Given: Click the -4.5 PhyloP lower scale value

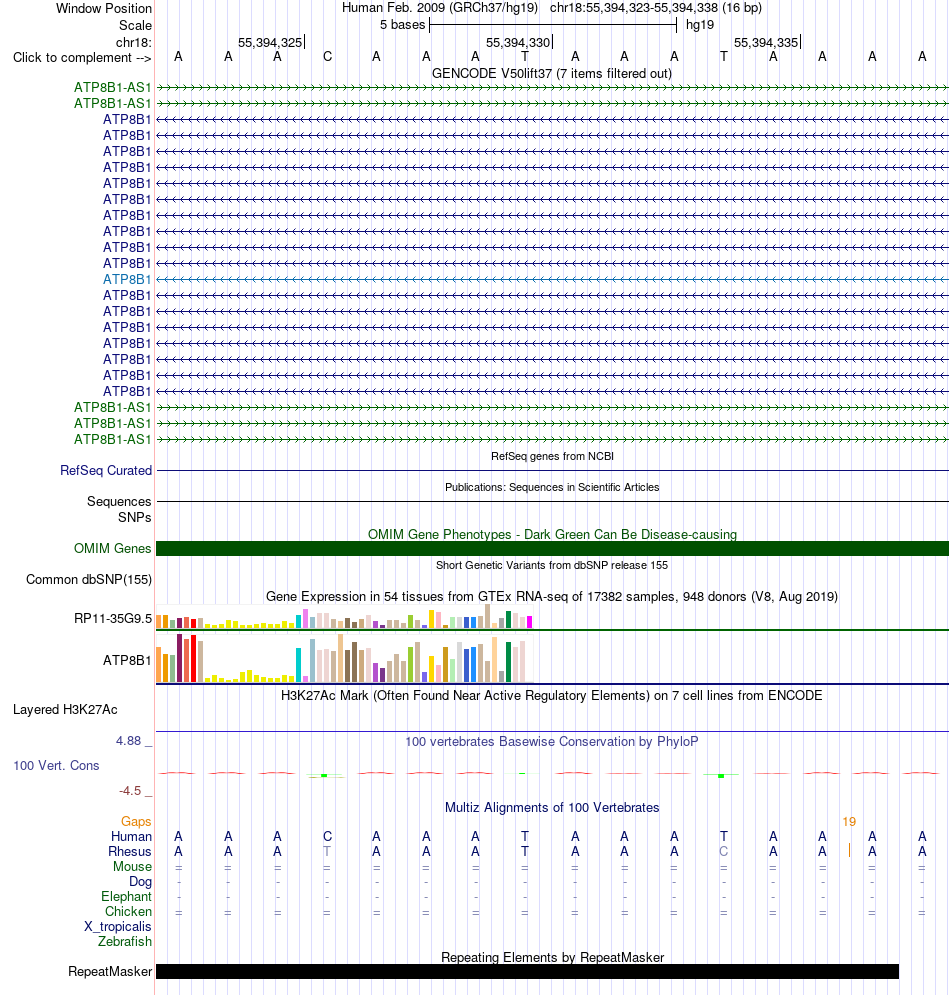Looking at the screenshot, I should pyautogui.click(x=130, y=791).
